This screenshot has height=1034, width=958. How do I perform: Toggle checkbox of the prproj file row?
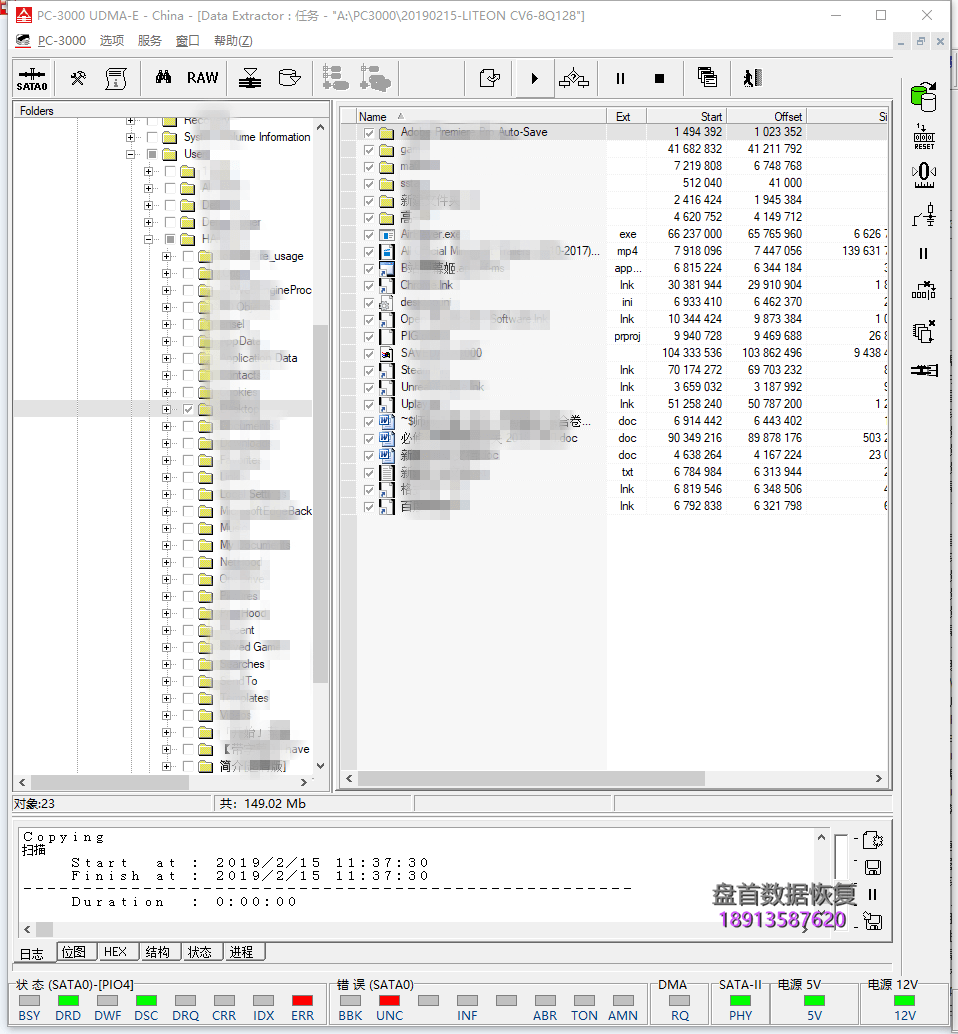pos(369,337)
